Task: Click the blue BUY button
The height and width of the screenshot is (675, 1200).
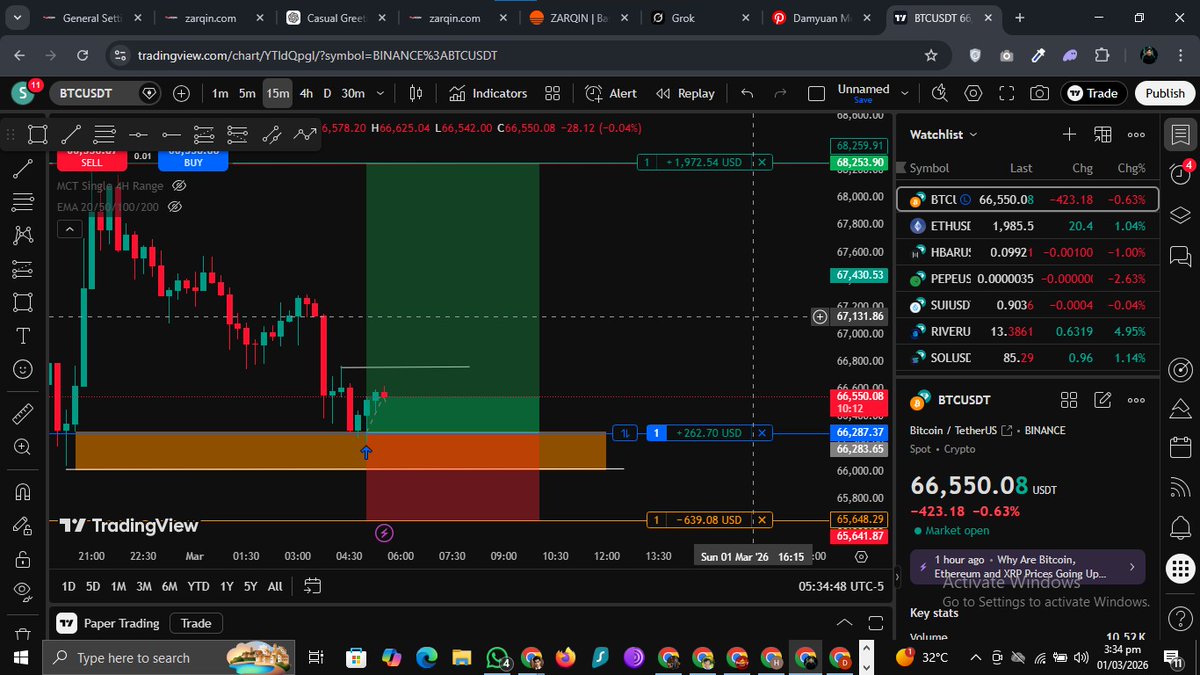Action: (x=193, y=160)
